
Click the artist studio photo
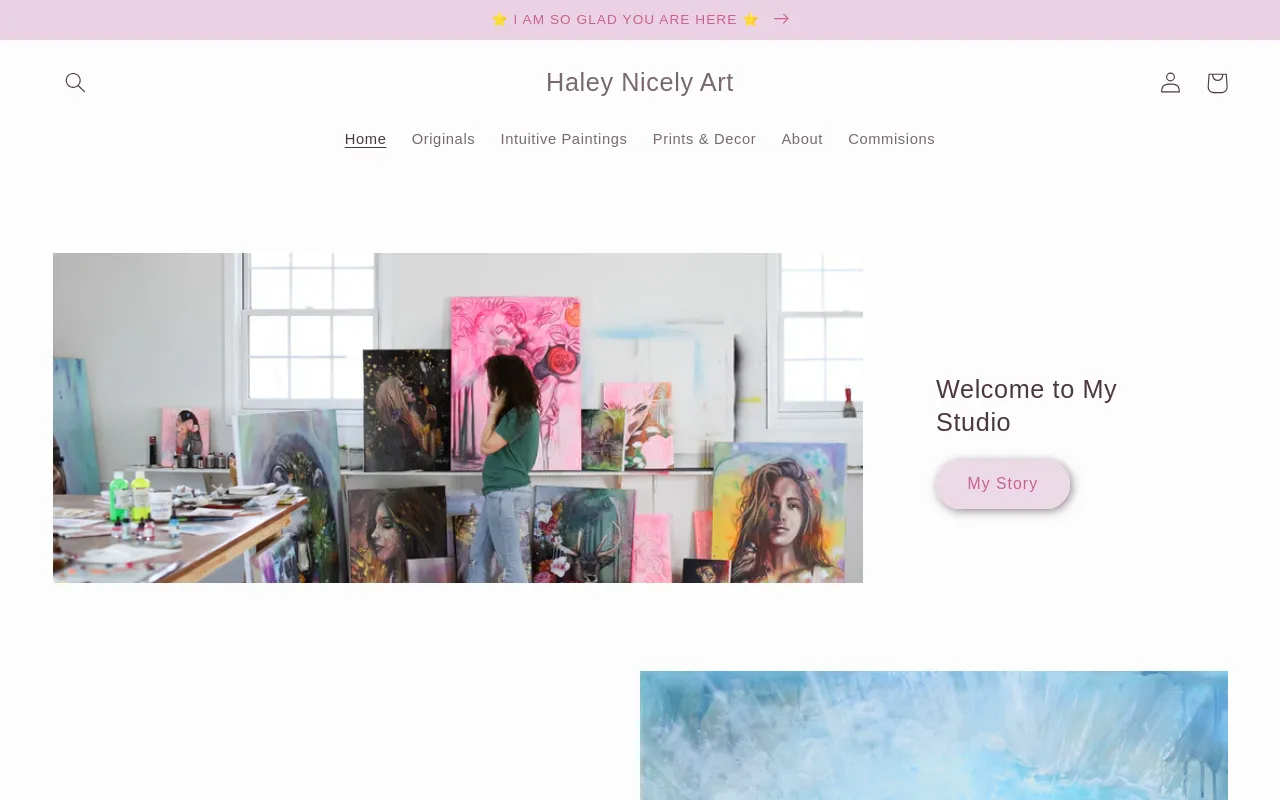457,417
